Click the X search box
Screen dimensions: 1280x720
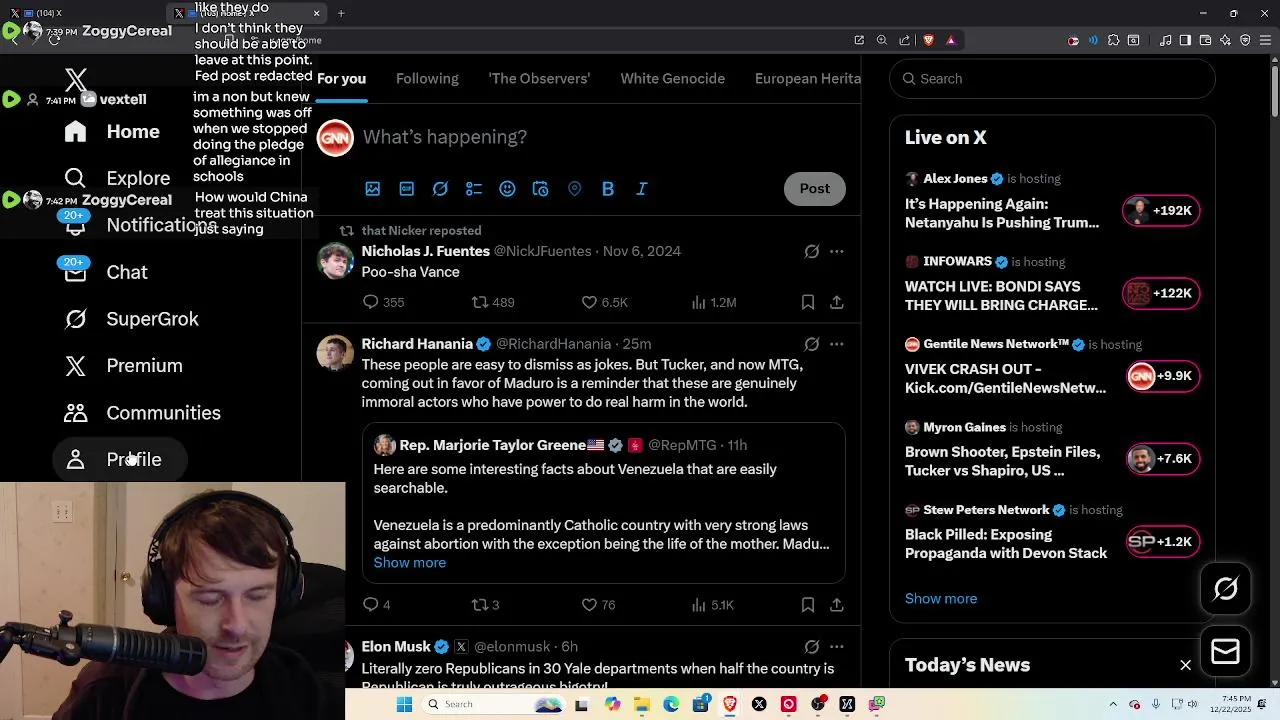(1052, 79)
